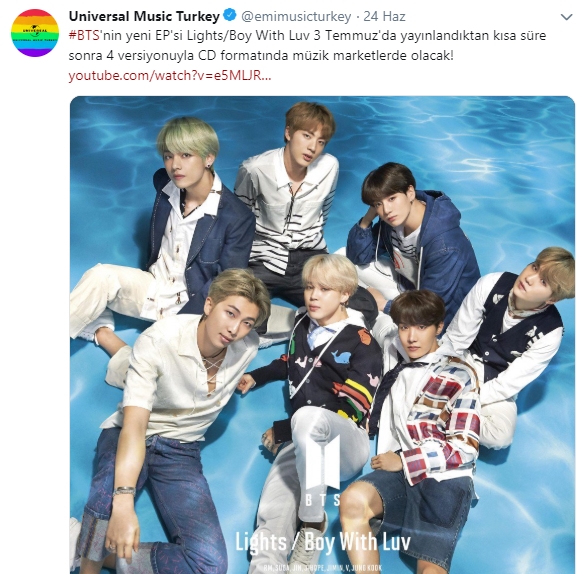Visit the @emimusicturkey handle link
This screenshot has height=574, width=583.
coord(296,16)
